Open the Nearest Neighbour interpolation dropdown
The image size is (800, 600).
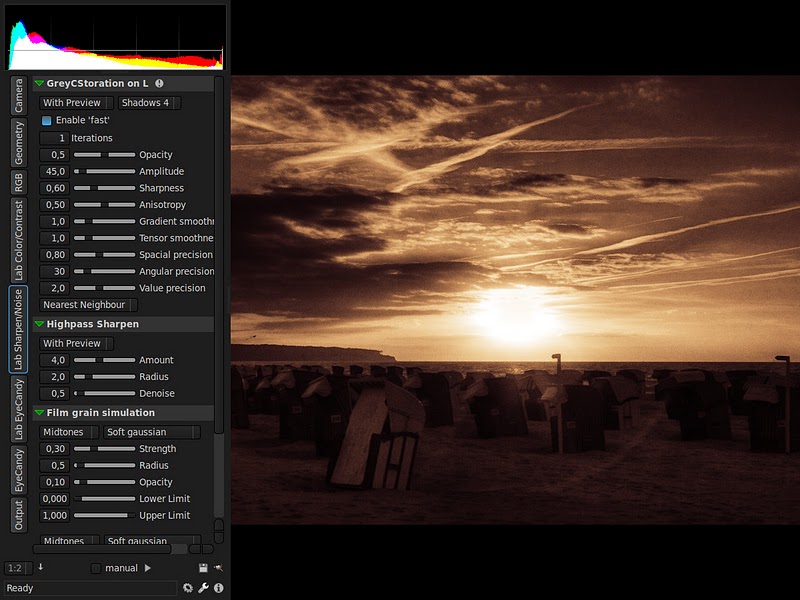[x=88, y=305]
